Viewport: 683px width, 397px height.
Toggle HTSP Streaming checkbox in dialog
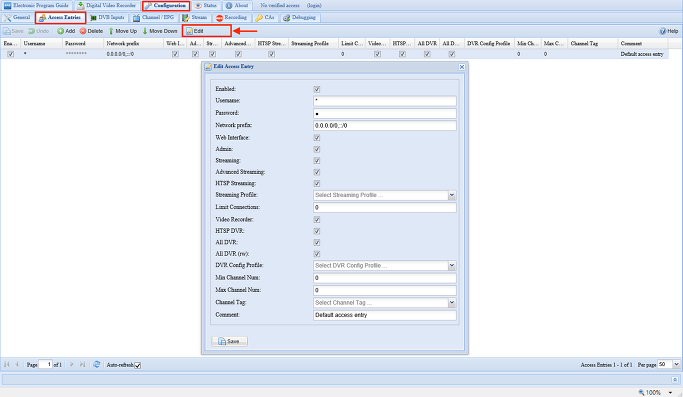(317, 183)
